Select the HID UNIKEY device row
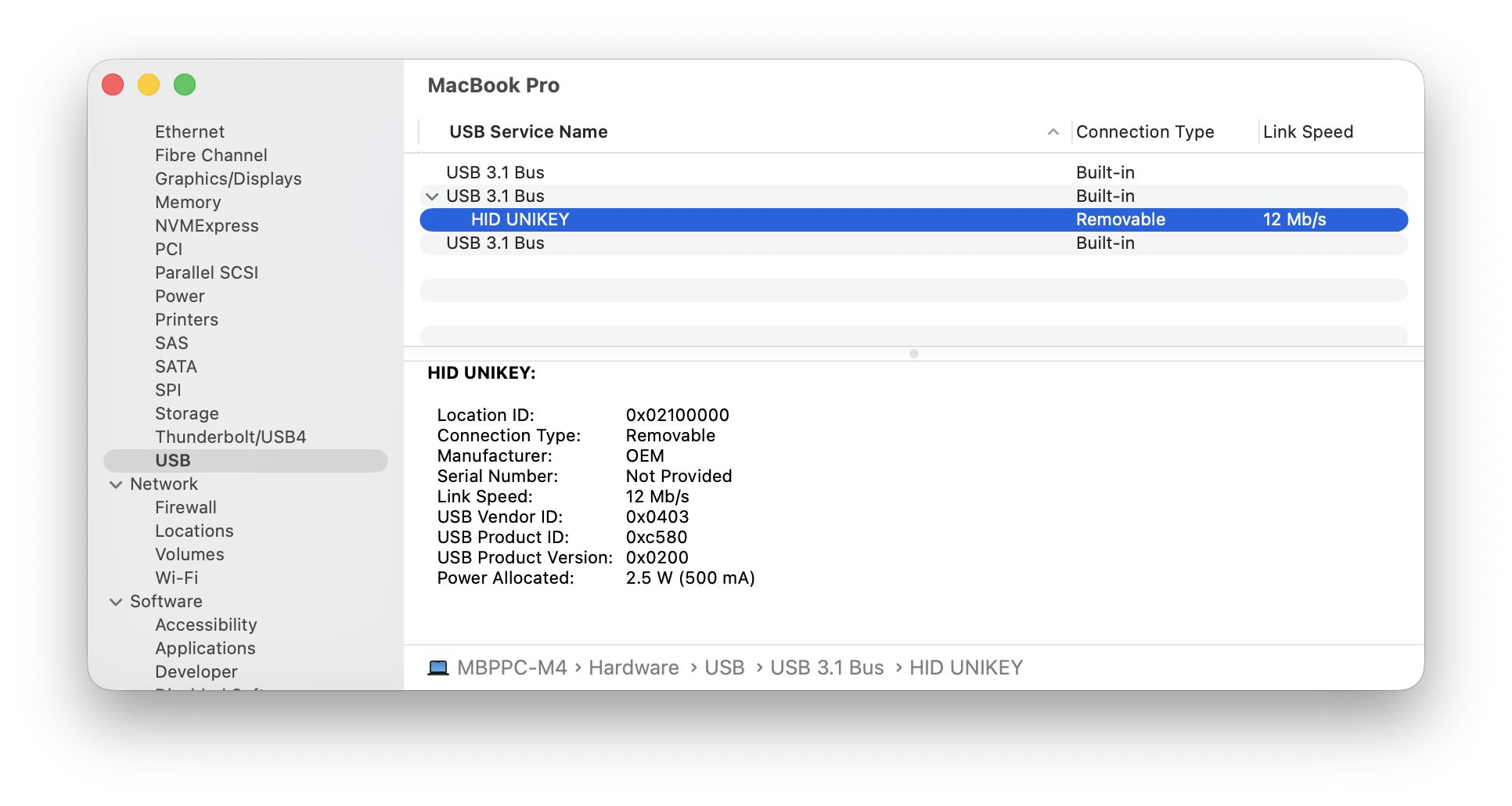 pyautogui.click(x=913, y=219)
